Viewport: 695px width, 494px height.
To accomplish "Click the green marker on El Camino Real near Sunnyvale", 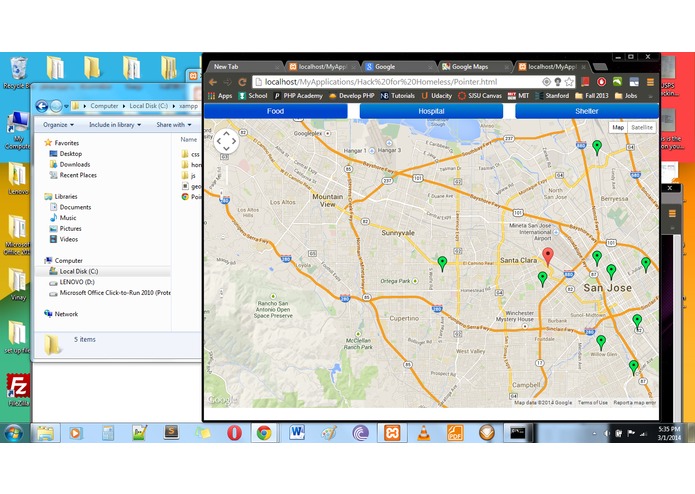I will [x=442, y=263].
